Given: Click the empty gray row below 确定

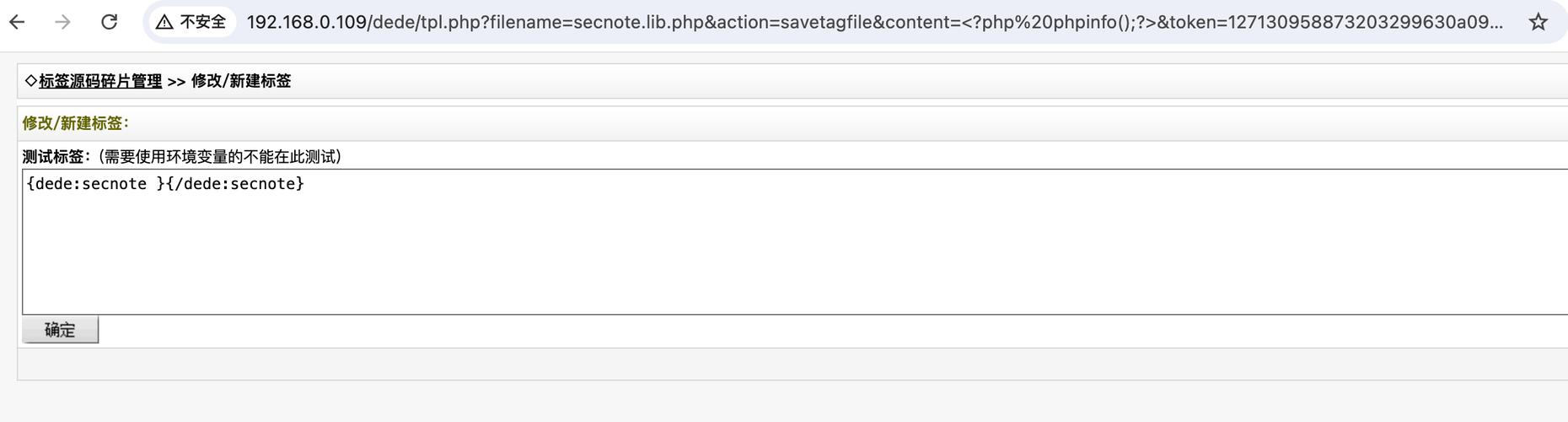Looking at the screenshot, I should [759, 364].
